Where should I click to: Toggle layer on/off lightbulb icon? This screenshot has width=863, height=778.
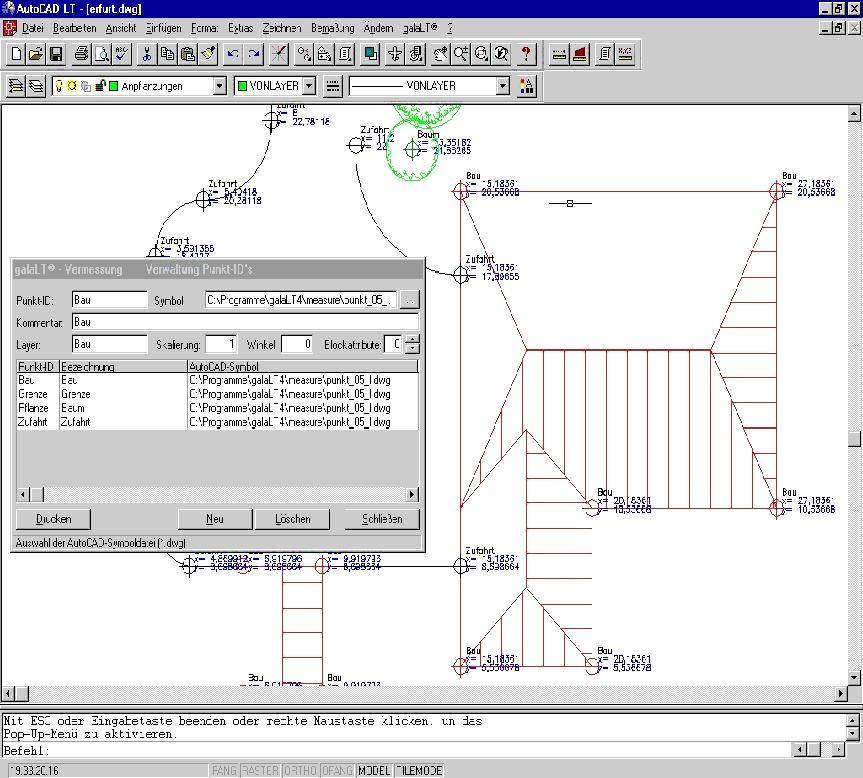click(x=59, y=86)
